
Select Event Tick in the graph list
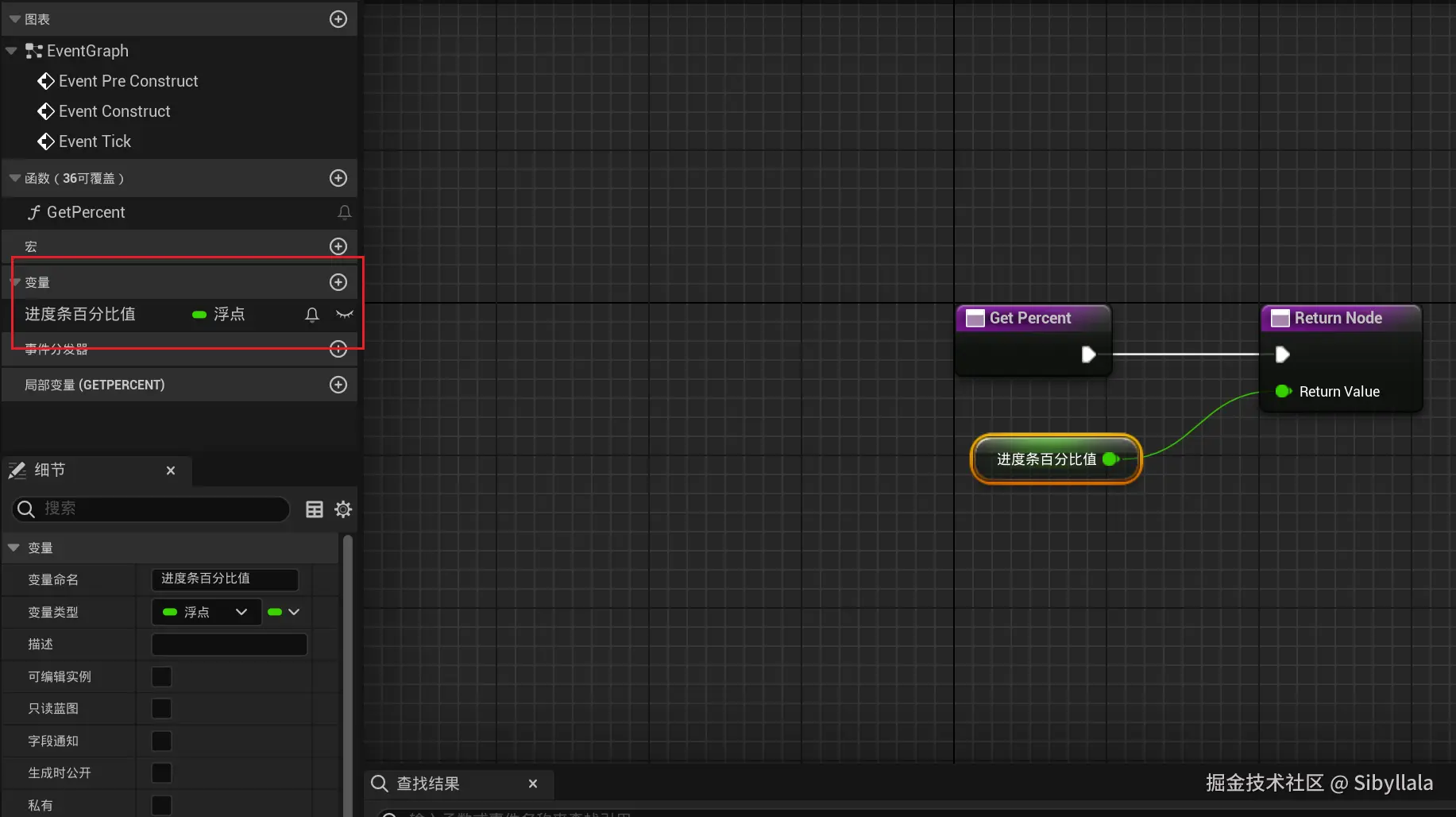95,141
